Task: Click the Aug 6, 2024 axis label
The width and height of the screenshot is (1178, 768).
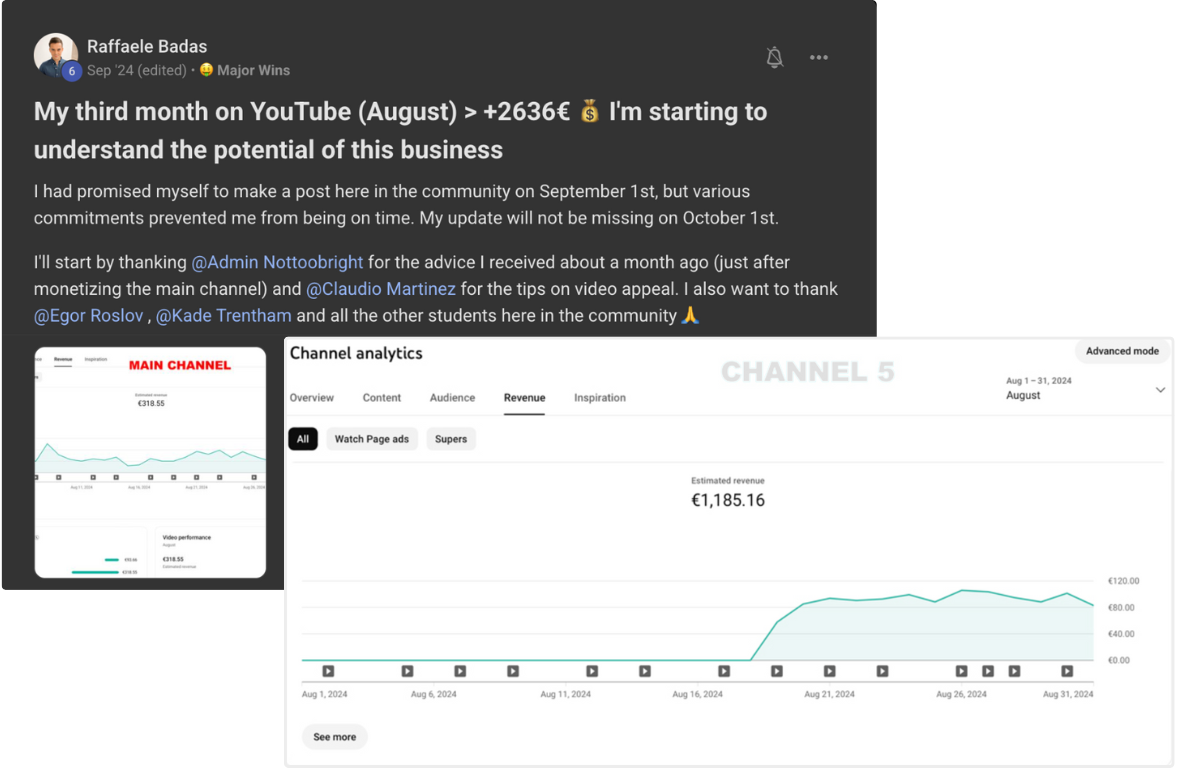Action: [433, 694]
